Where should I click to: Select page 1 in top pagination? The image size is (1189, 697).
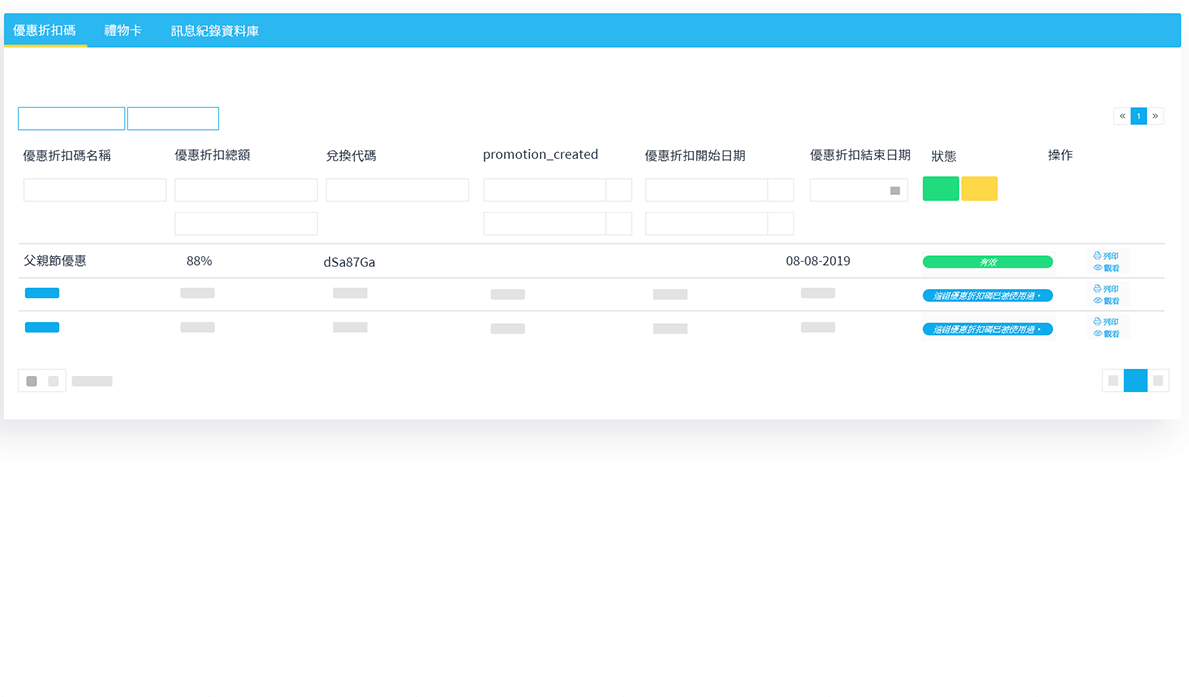click(x=1138, y=116)
